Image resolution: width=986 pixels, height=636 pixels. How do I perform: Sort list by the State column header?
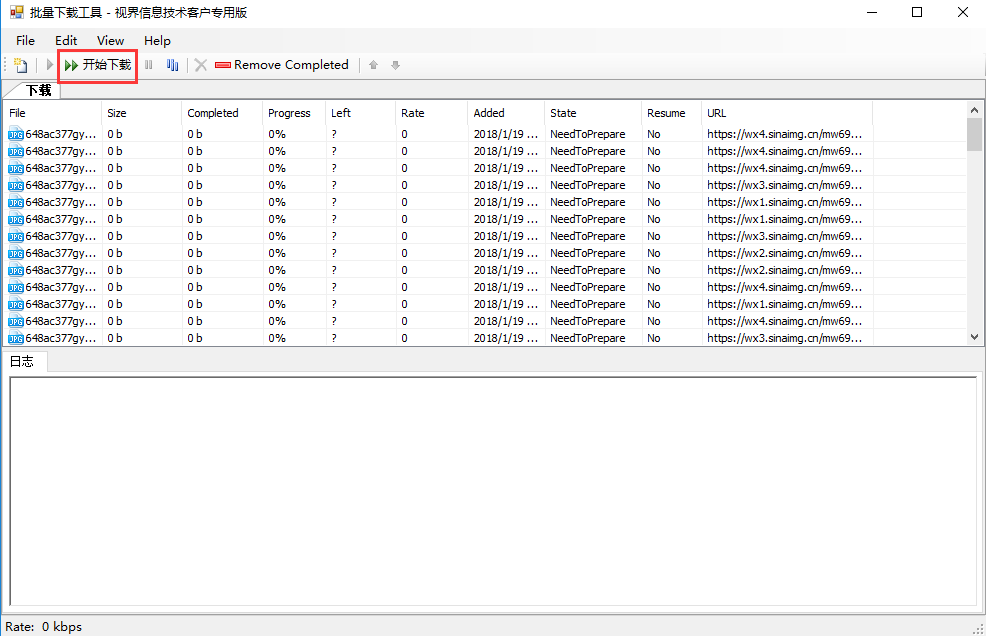tap(563, 113)
